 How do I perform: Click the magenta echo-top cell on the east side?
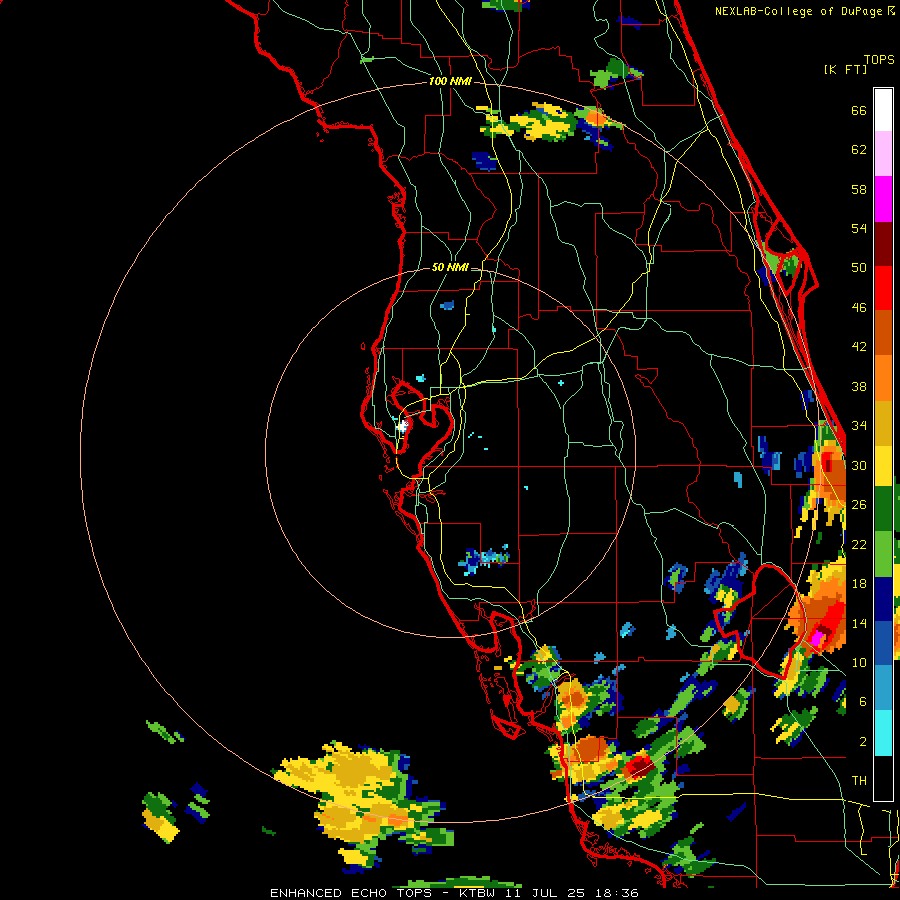(817, 638)
